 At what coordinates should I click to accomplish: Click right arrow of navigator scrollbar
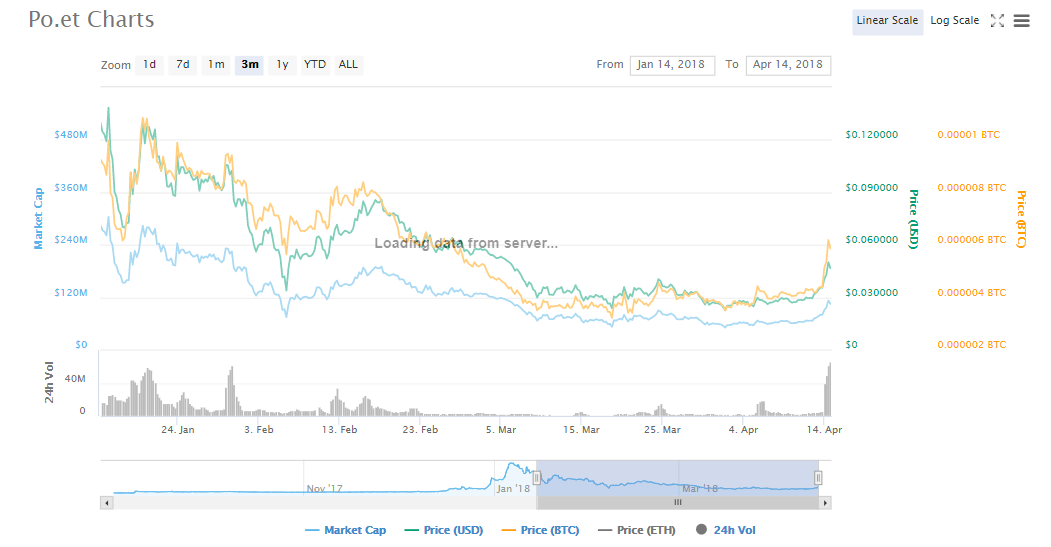click(x=825, y=503)
